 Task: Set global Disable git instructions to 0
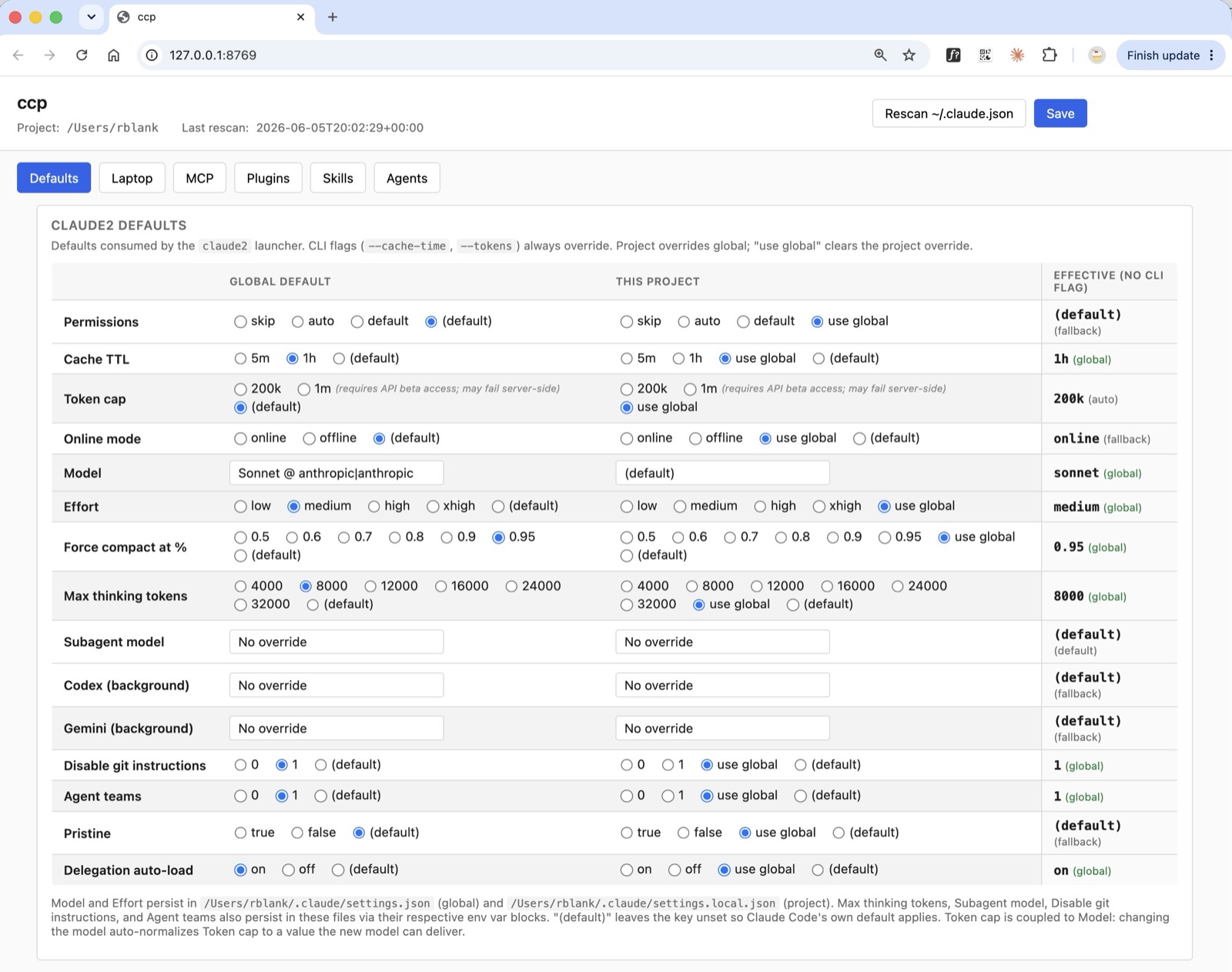tap(240, 766)
